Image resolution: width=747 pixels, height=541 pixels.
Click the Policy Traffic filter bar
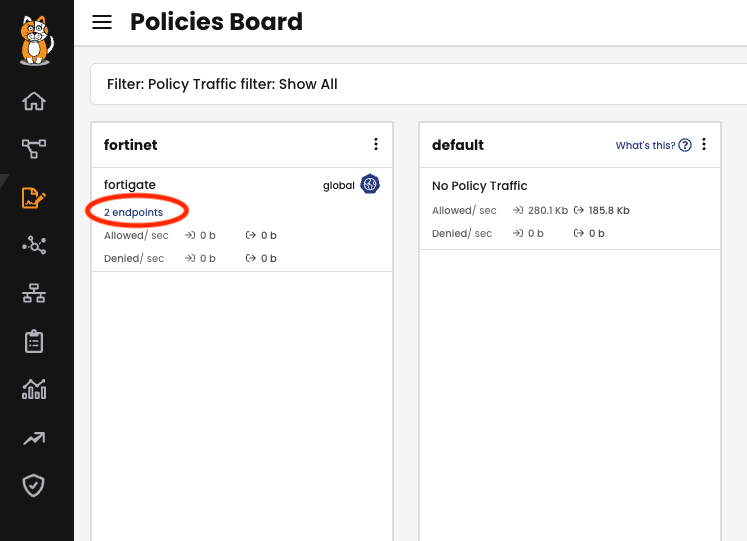(418, 84)
